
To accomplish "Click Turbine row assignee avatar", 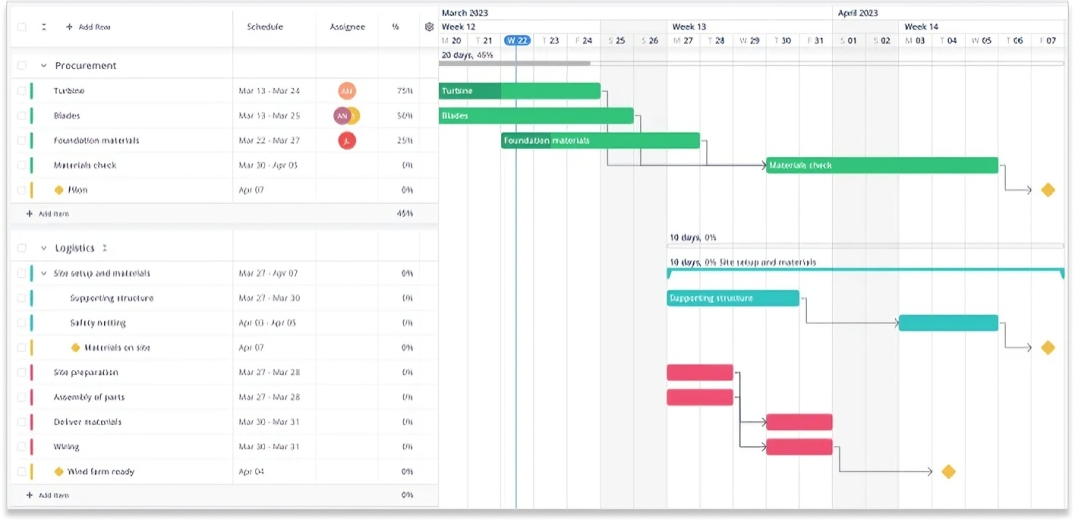I will tap(347, 91).
